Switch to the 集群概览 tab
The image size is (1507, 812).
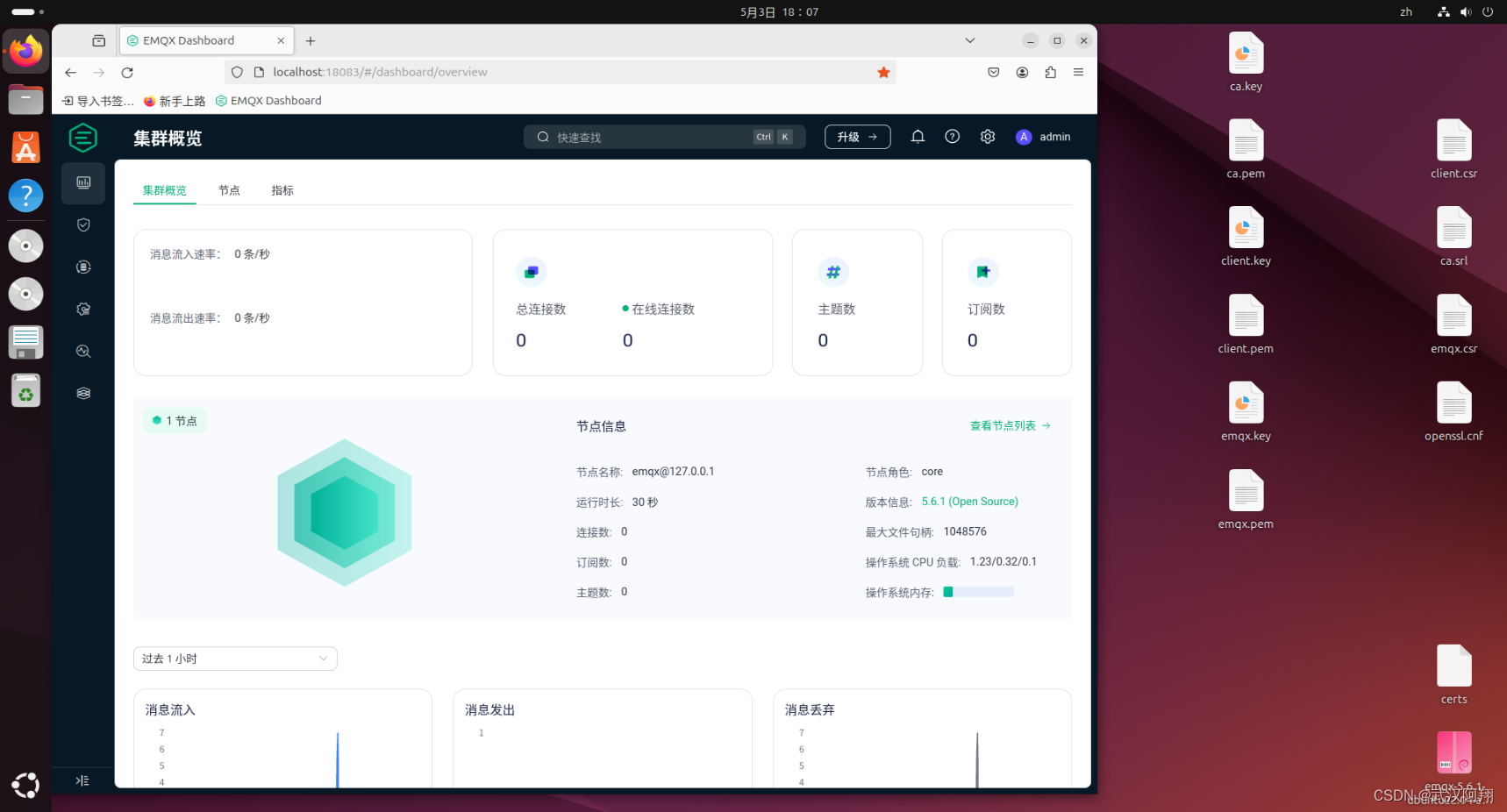(x=165, y=190)
